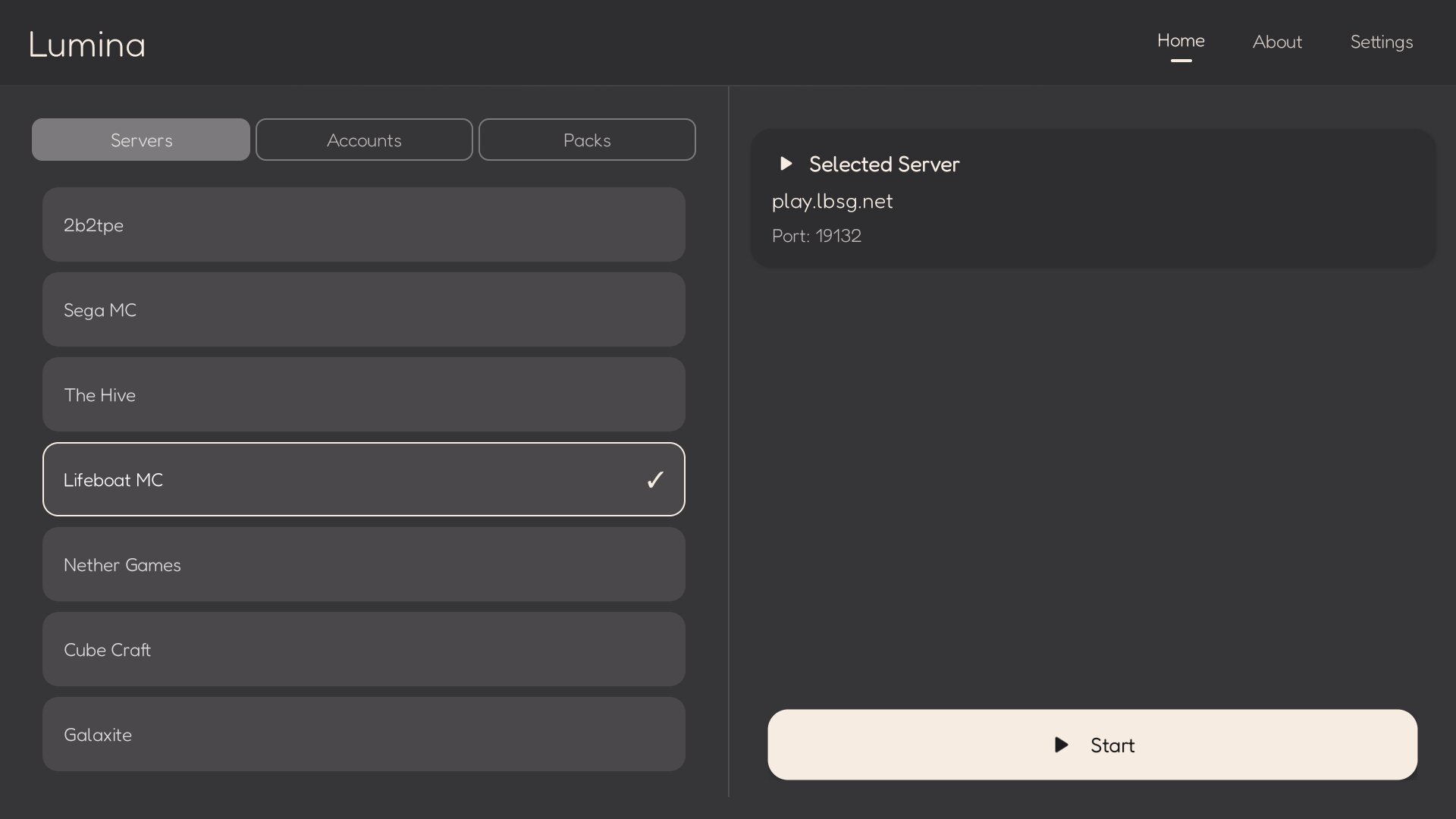Choose the Sega MC server
The height and width of the screenshot is (819, 1456).
(x=364, y=310)
